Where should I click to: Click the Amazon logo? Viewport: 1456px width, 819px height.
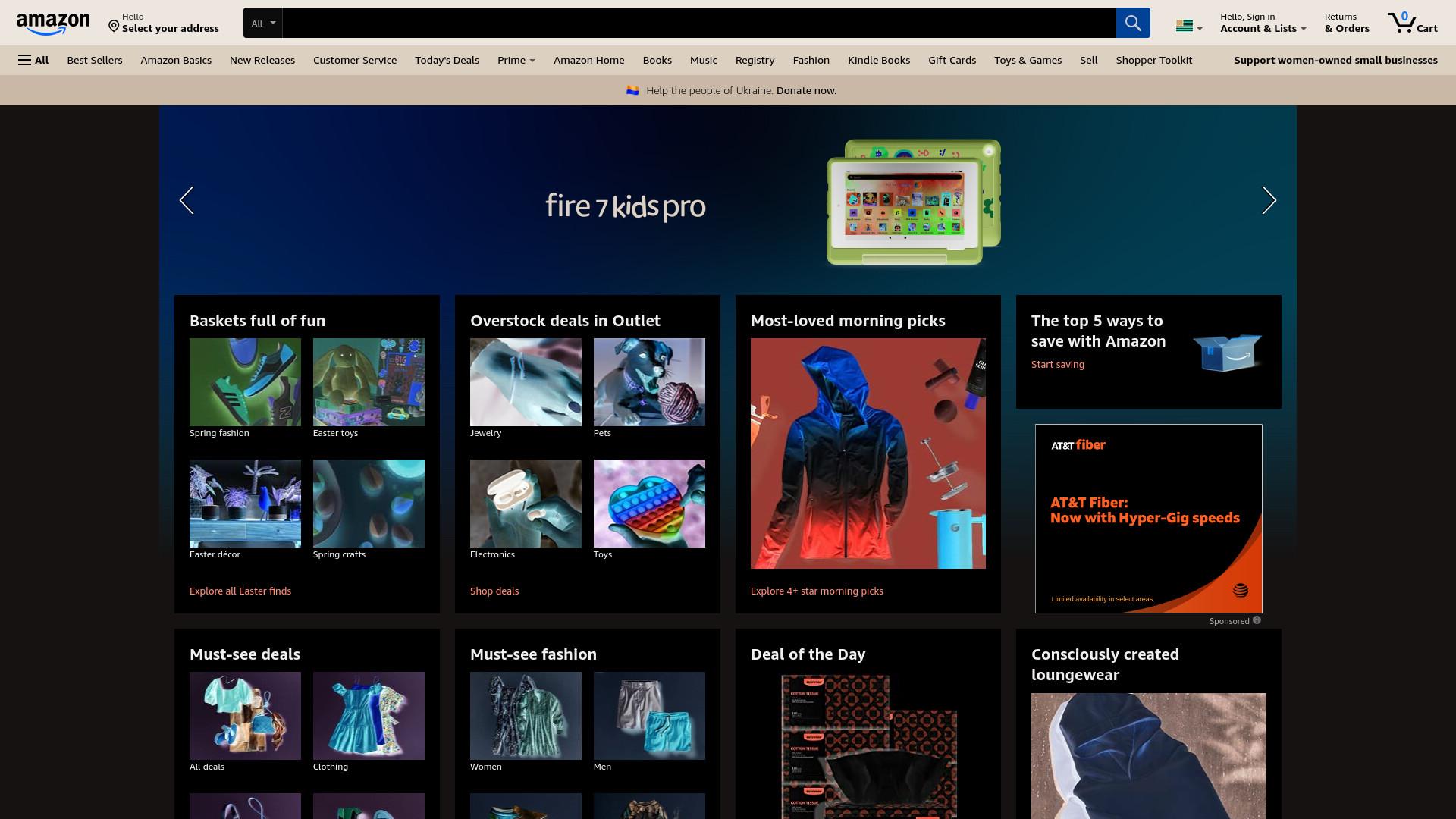point(53,24)
